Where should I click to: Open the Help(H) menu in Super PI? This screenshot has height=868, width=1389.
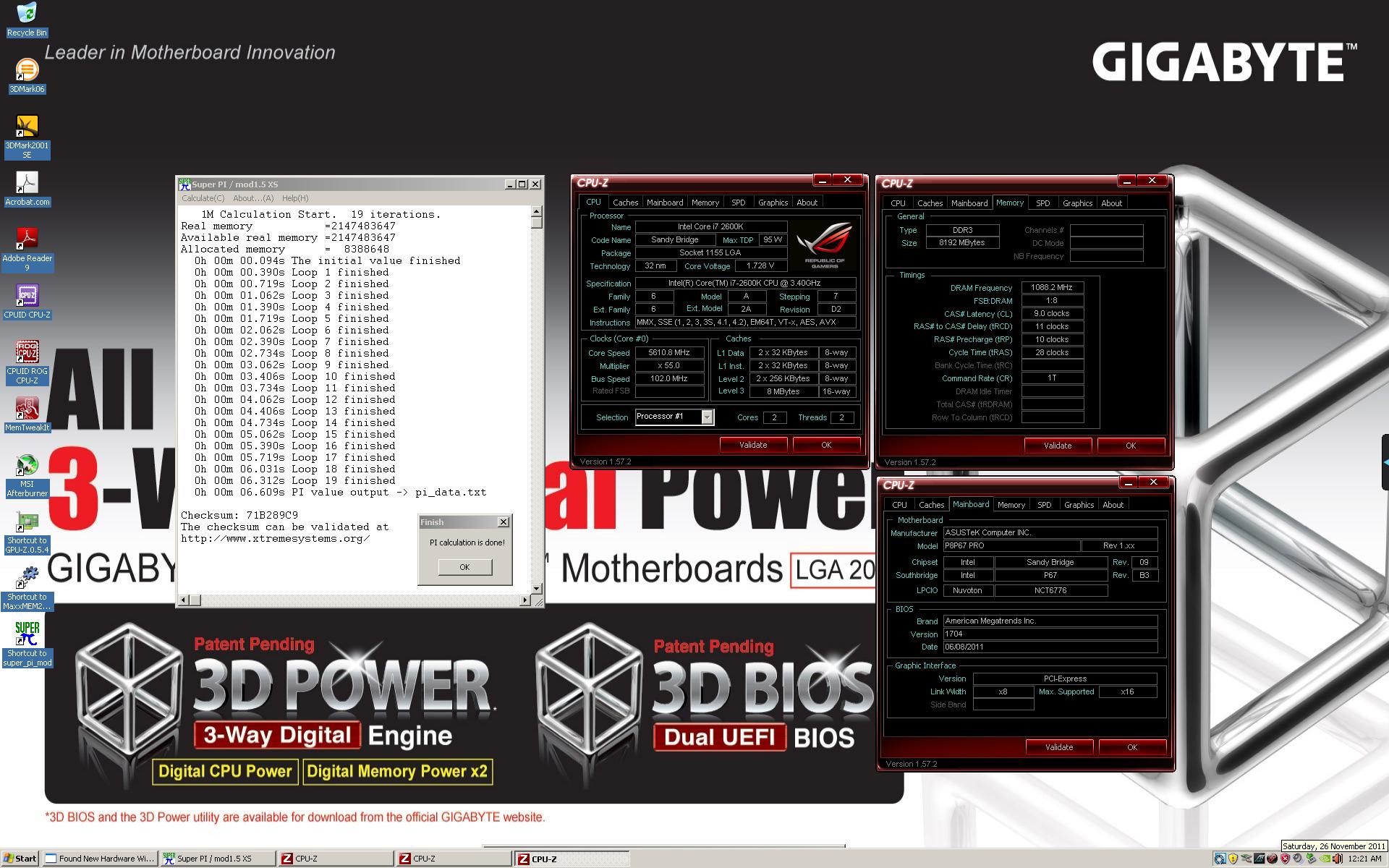[295, 198]
